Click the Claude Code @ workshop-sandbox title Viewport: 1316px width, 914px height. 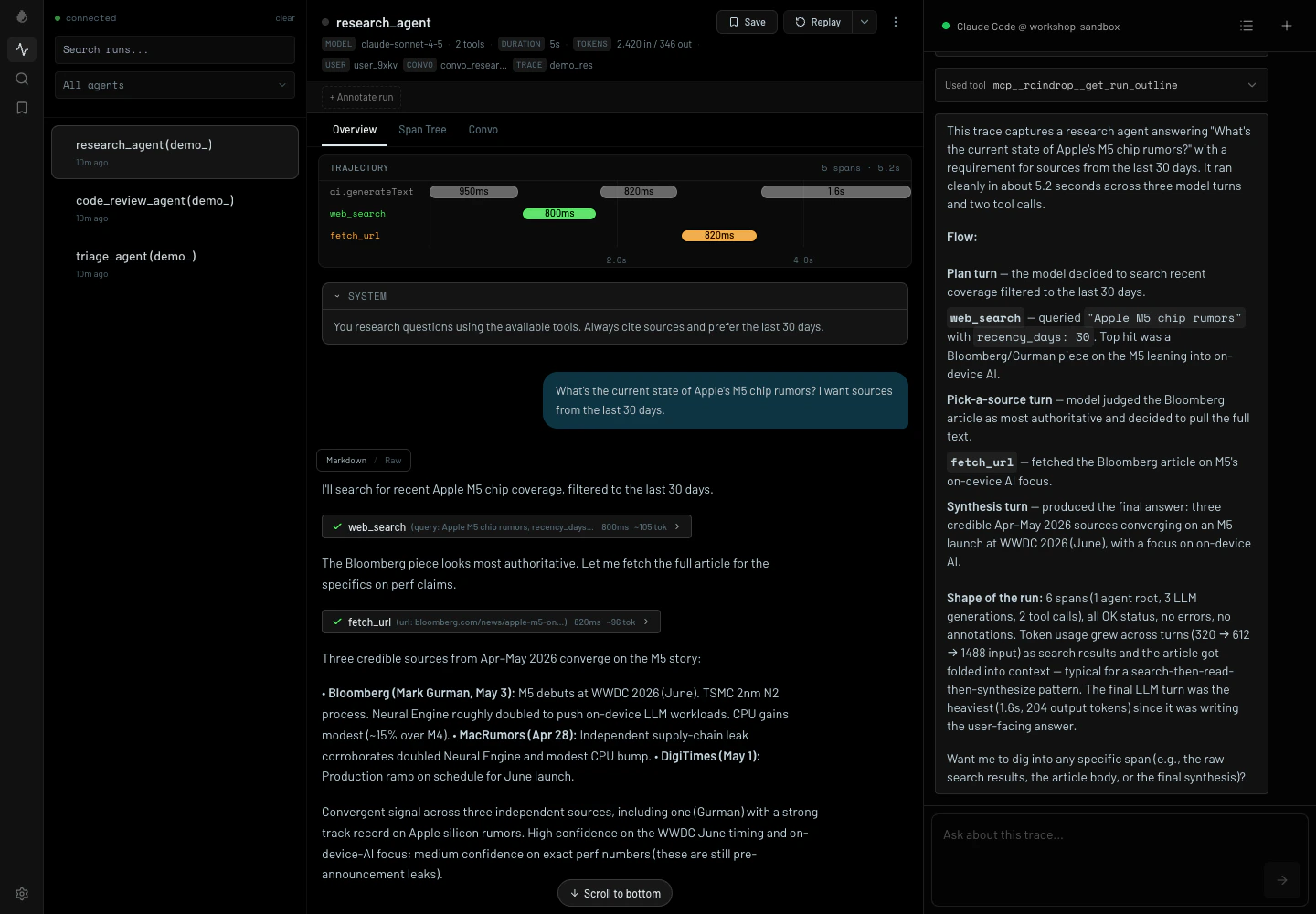tap(1038, 27)
